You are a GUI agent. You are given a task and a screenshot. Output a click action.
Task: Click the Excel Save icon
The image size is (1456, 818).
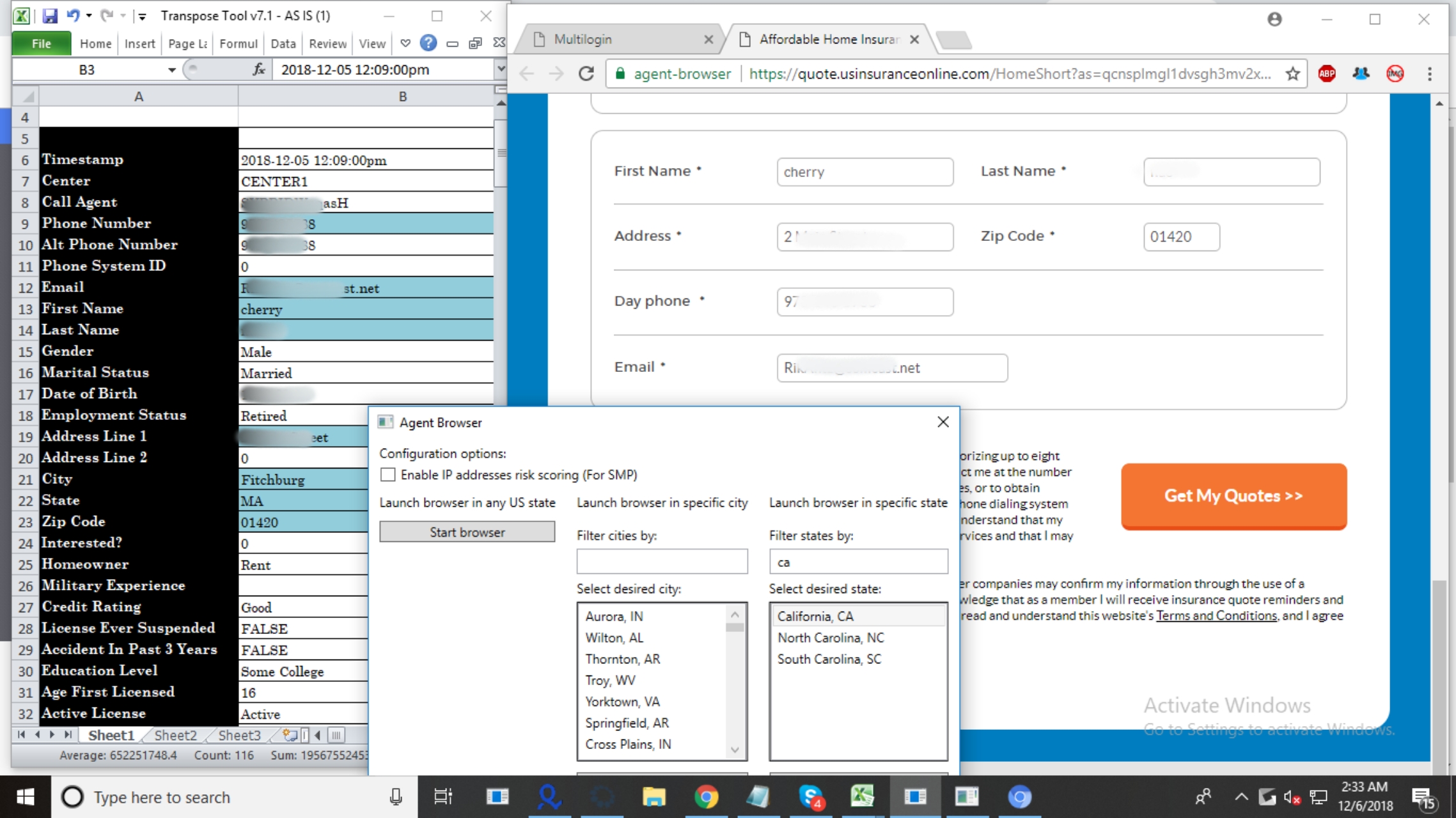pos(49,15)
